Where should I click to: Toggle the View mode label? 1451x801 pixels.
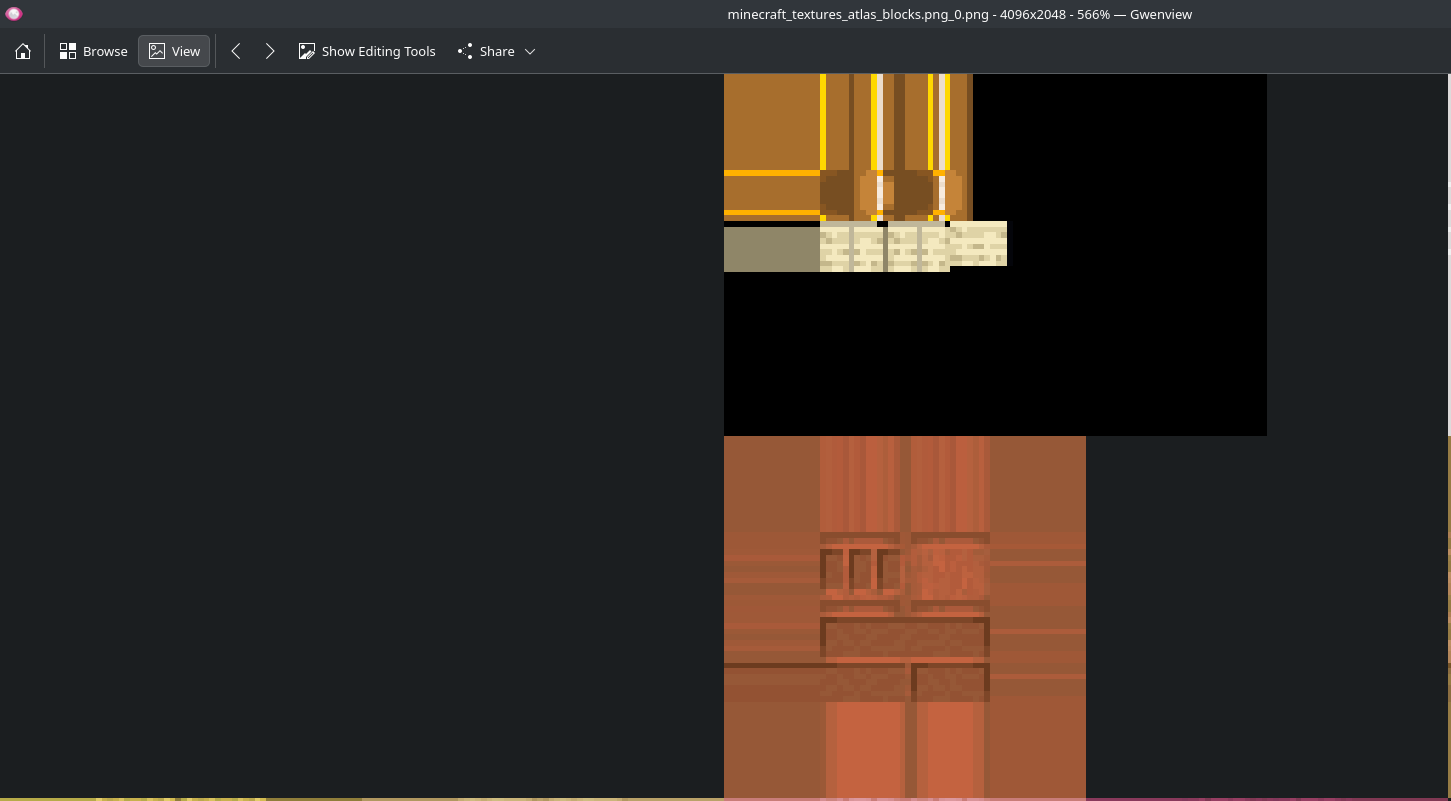tap(186, 52)
